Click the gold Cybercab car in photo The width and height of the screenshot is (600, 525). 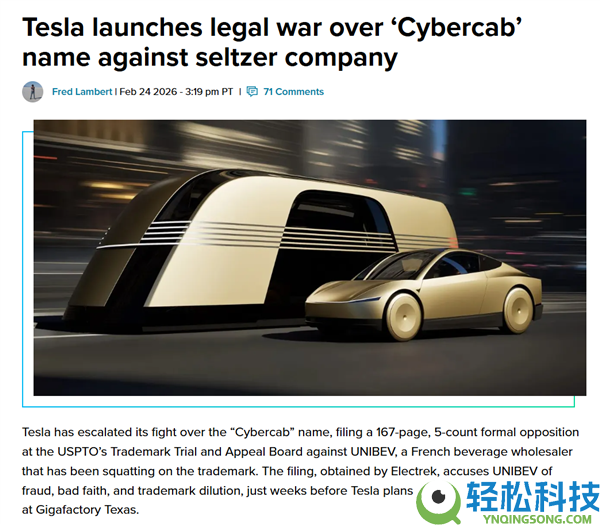point(424,295)
